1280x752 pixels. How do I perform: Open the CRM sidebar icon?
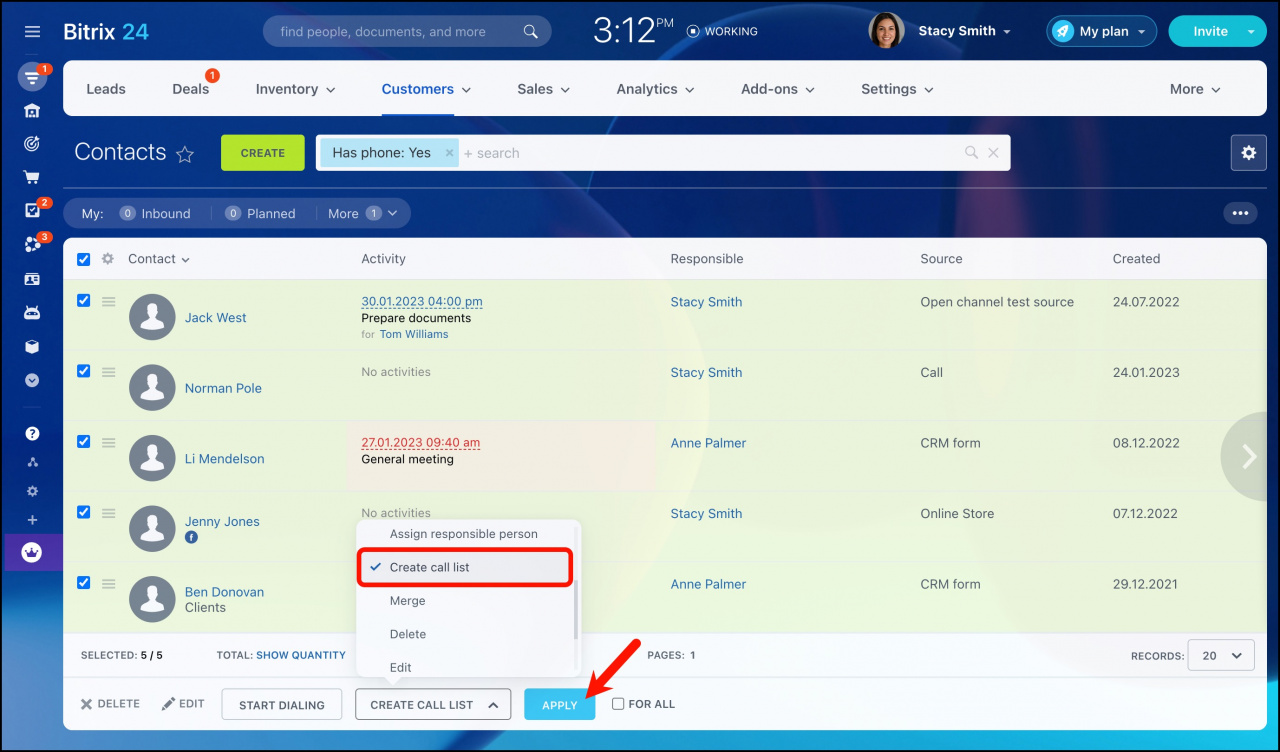32,77
